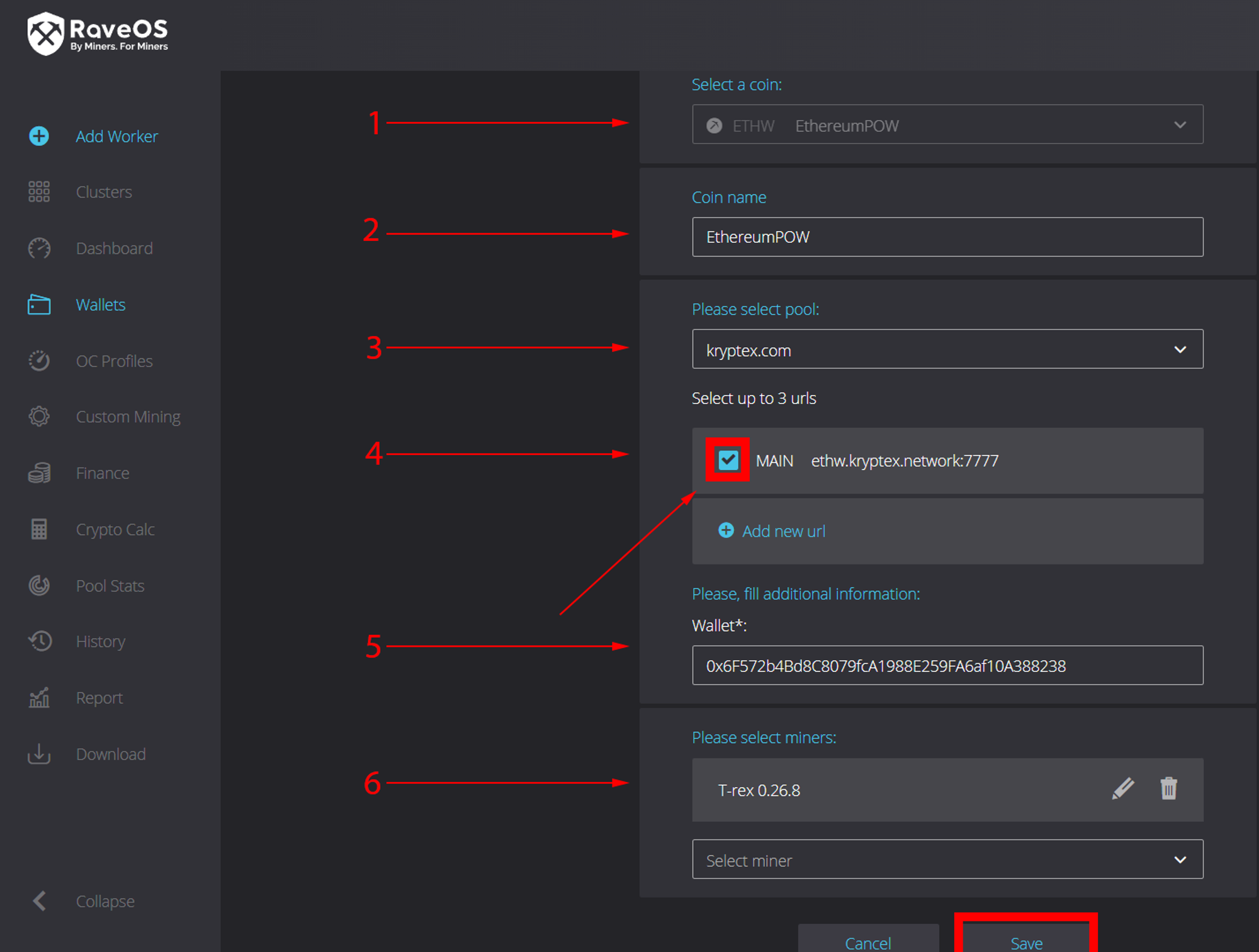Screen dimensions: 1259x952
Task: Click the Wallet address input field
Action: coord(947,665)
